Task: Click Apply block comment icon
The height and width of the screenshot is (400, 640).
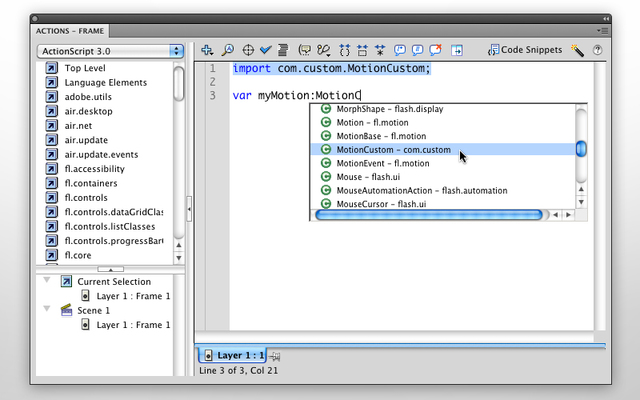Action: [400, 50]
